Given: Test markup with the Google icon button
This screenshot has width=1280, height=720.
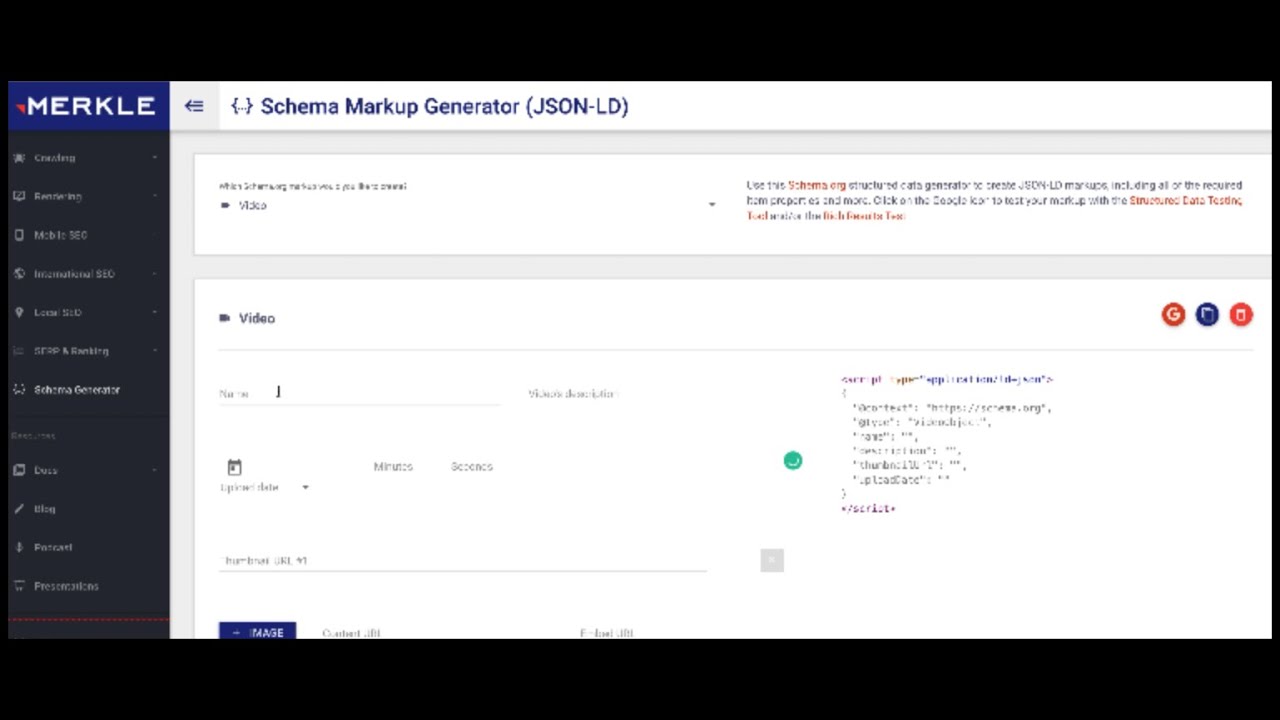Looking at the screenshot, I should point(1173,315).
